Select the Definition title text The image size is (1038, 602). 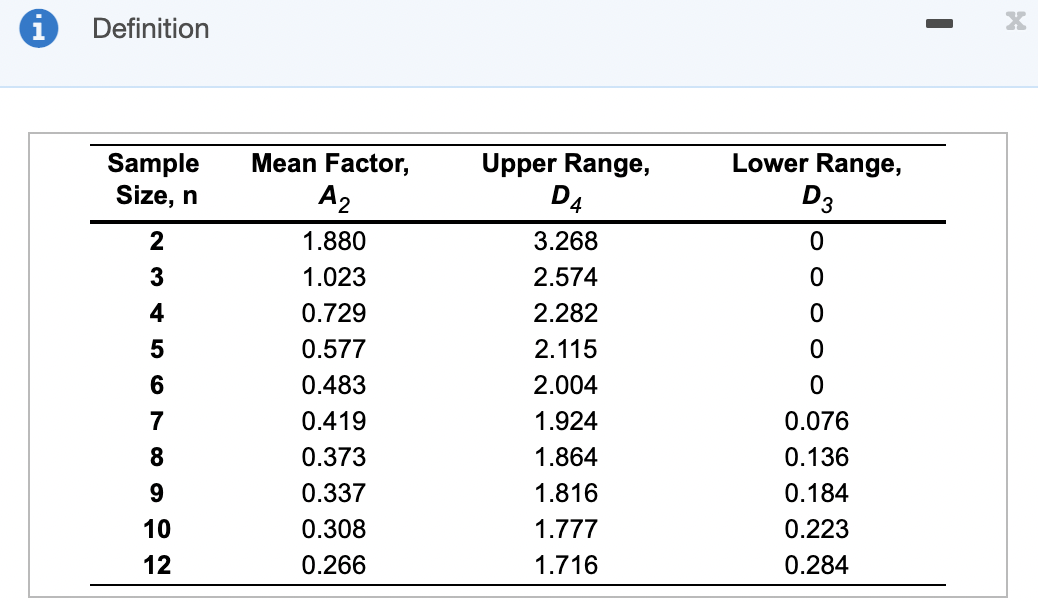150,29
